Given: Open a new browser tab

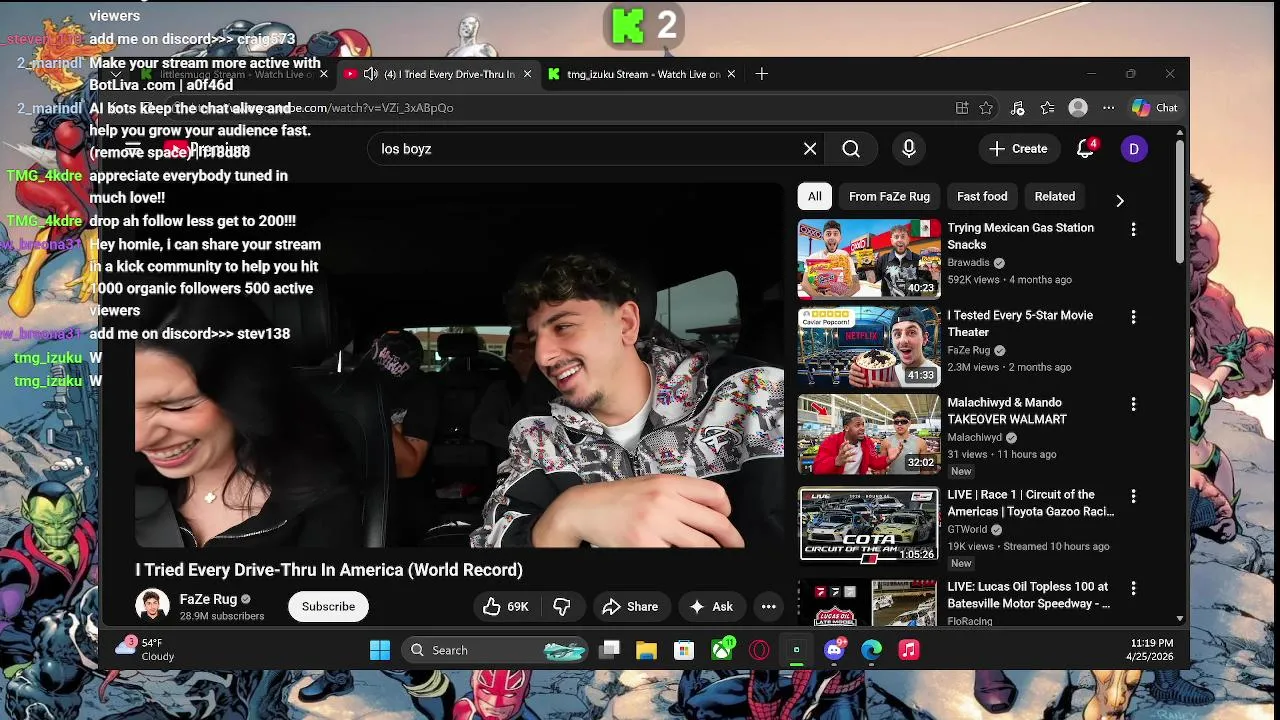Looking at the screenshot, I should click(762, 74).
